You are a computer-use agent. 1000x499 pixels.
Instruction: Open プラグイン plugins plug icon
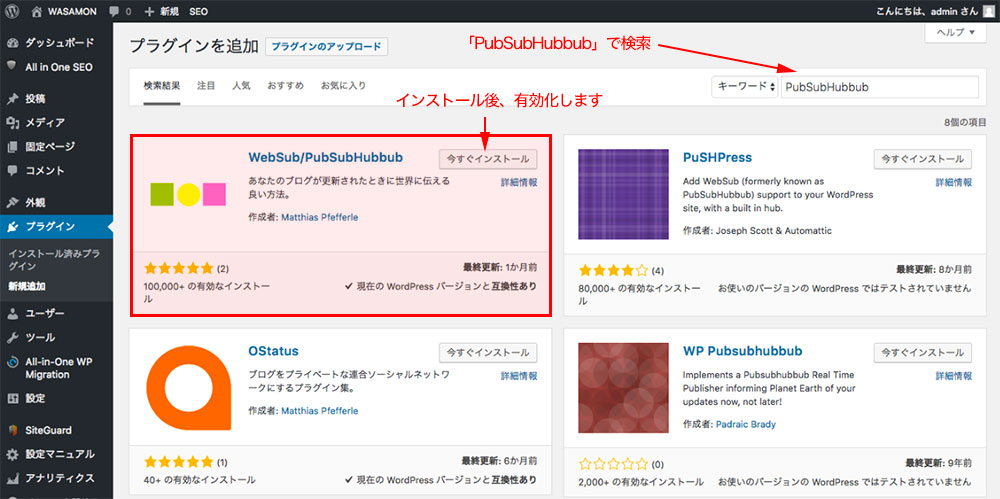pos(12,227)
